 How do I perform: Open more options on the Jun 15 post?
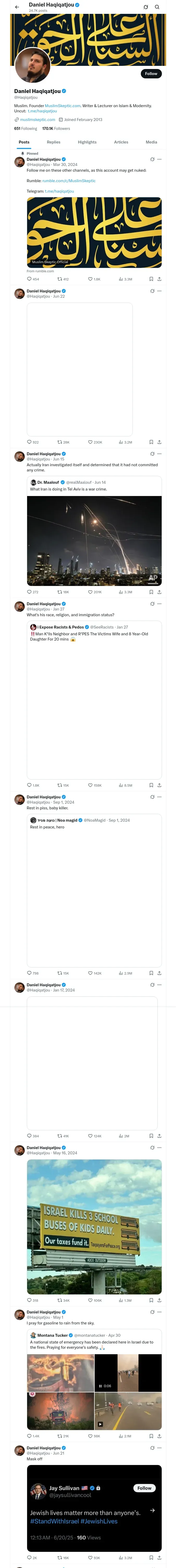(160, 453)
